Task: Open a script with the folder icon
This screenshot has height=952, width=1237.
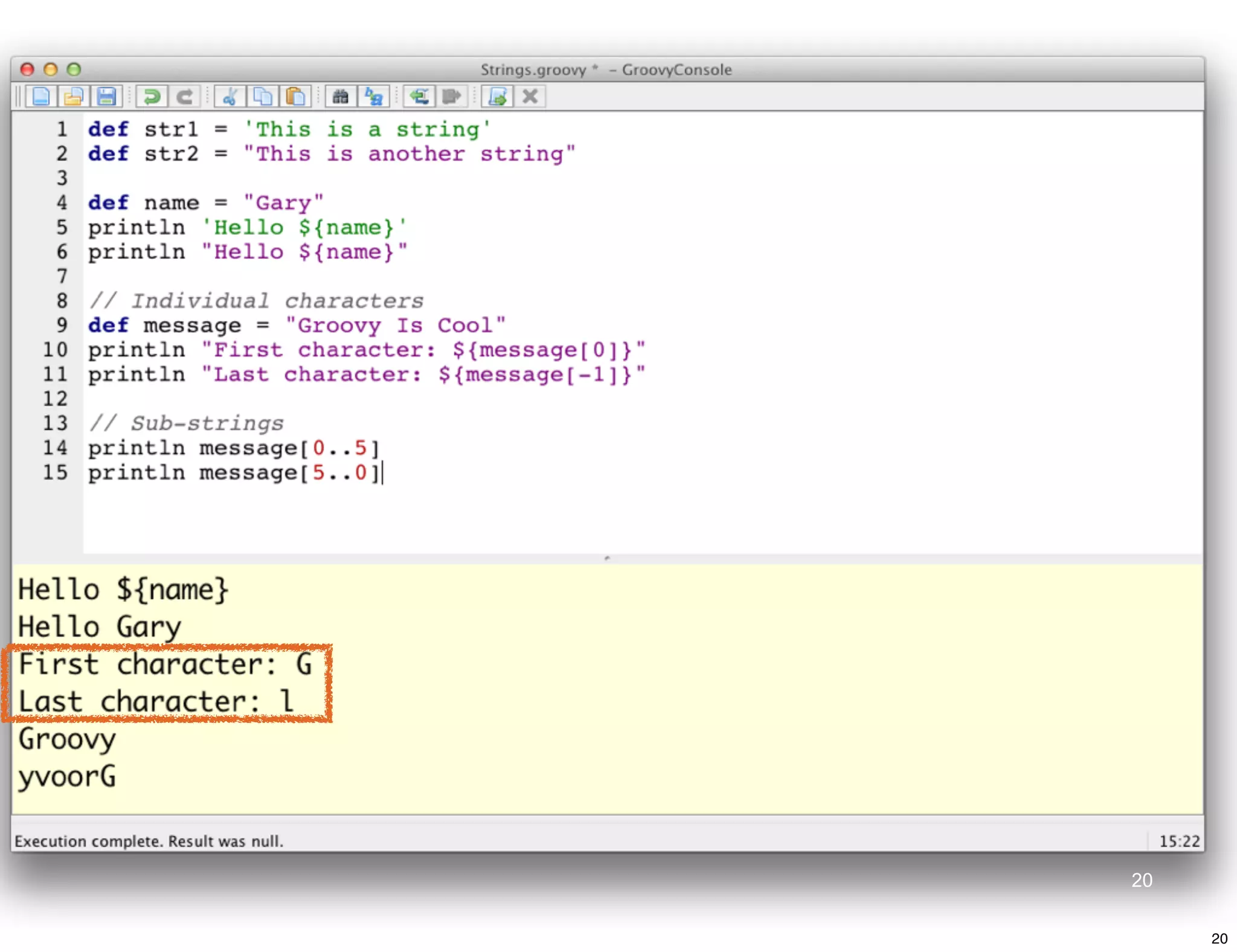Action: click(x=74, y=97)
